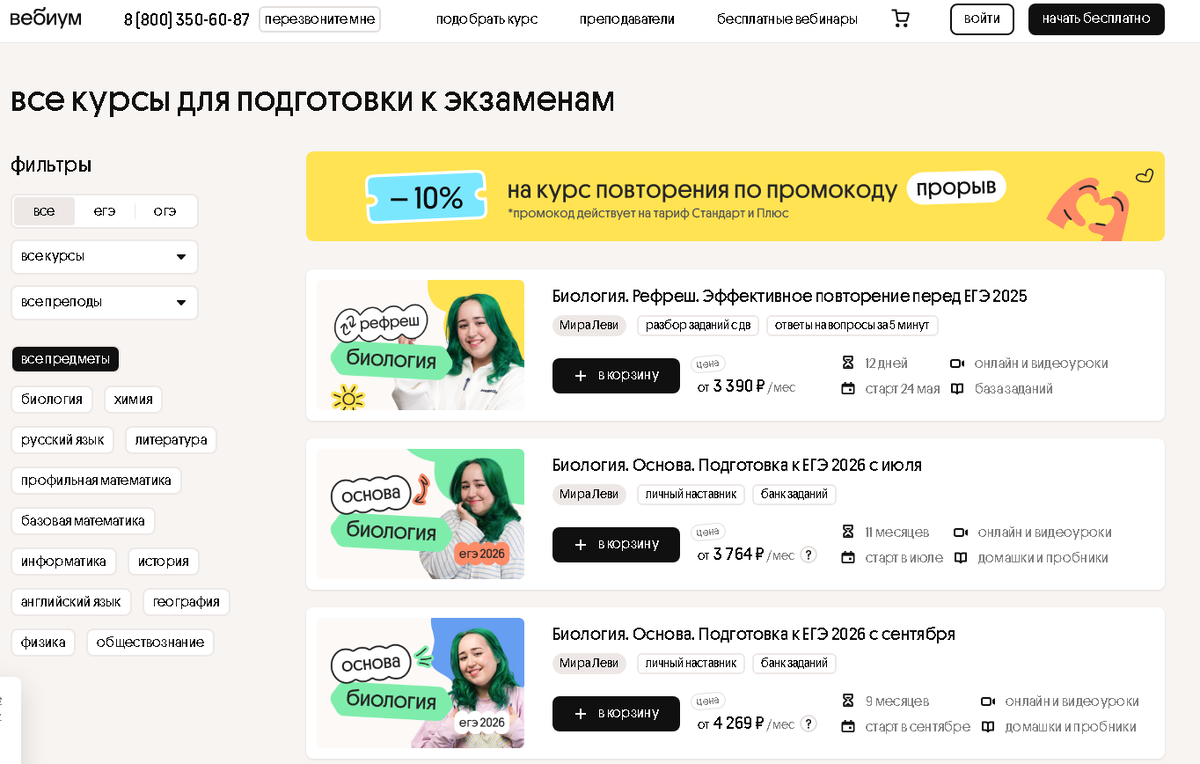Click video camera icon in Рефреш course row
The image size is (1200, 764).
point(957,363)
